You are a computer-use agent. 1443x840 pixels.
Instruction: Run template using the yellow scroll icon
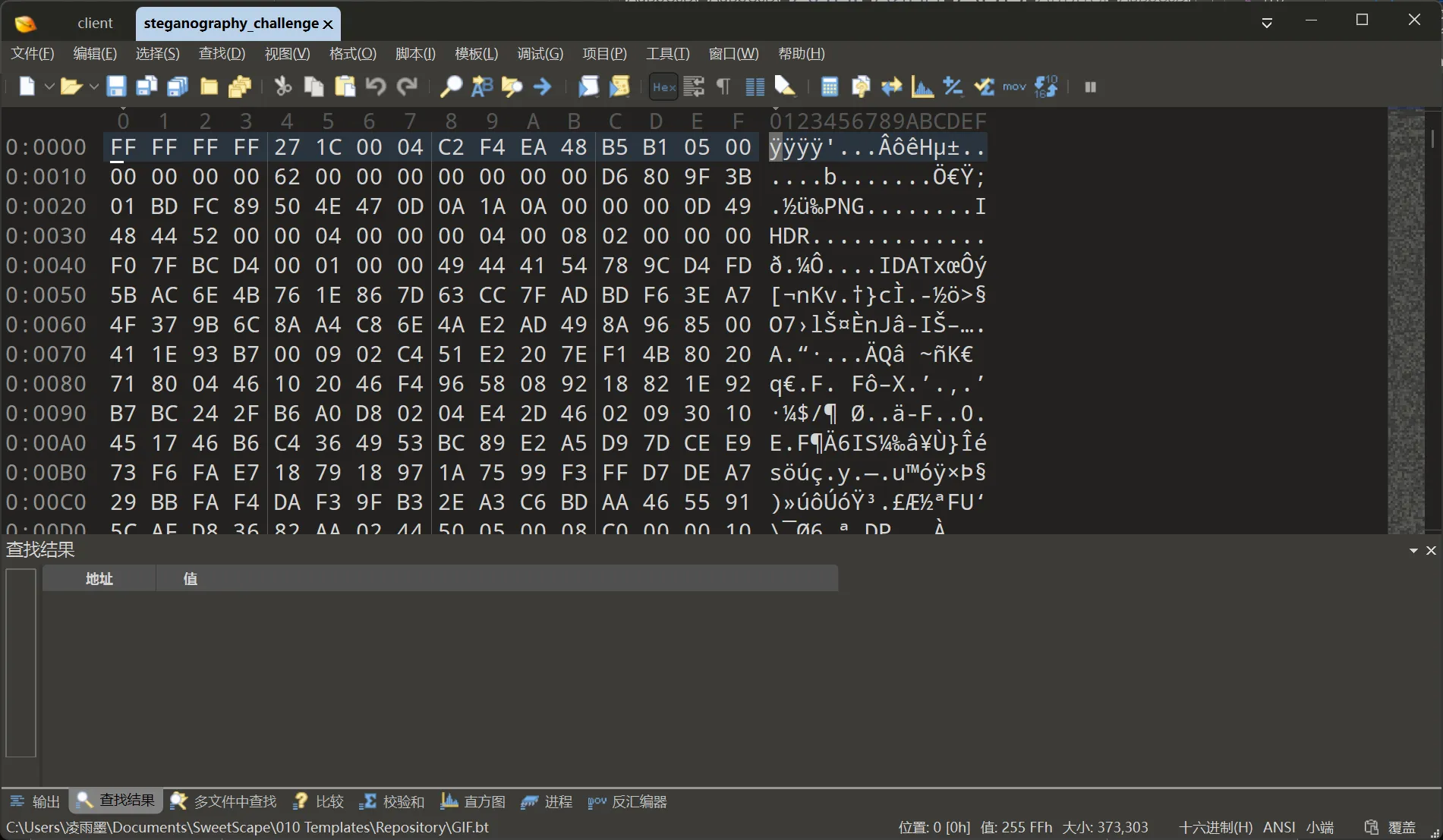(x=619, y=87)
